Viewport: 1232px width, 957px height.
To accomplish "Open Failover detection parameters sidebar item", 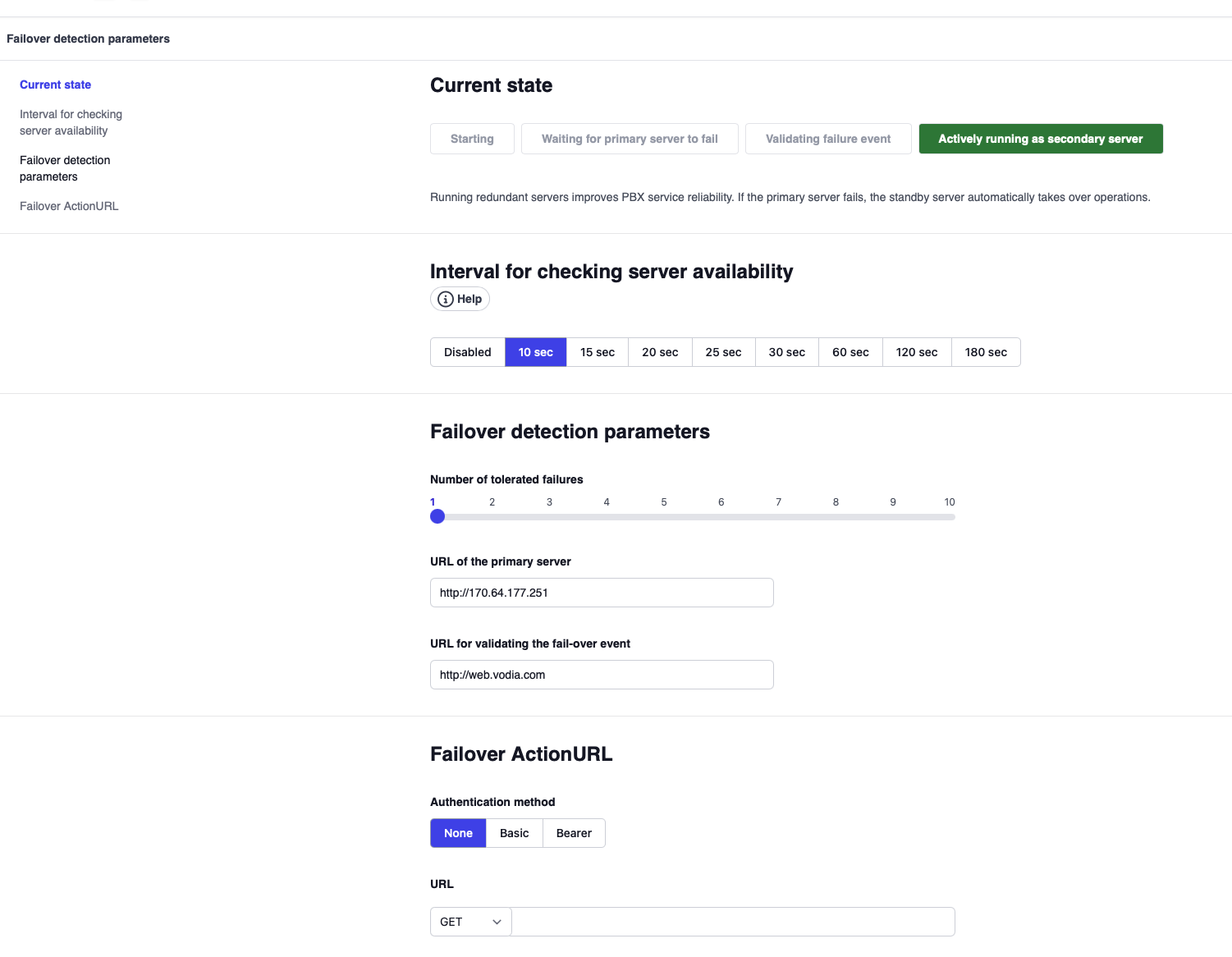I will pos(65,168).
